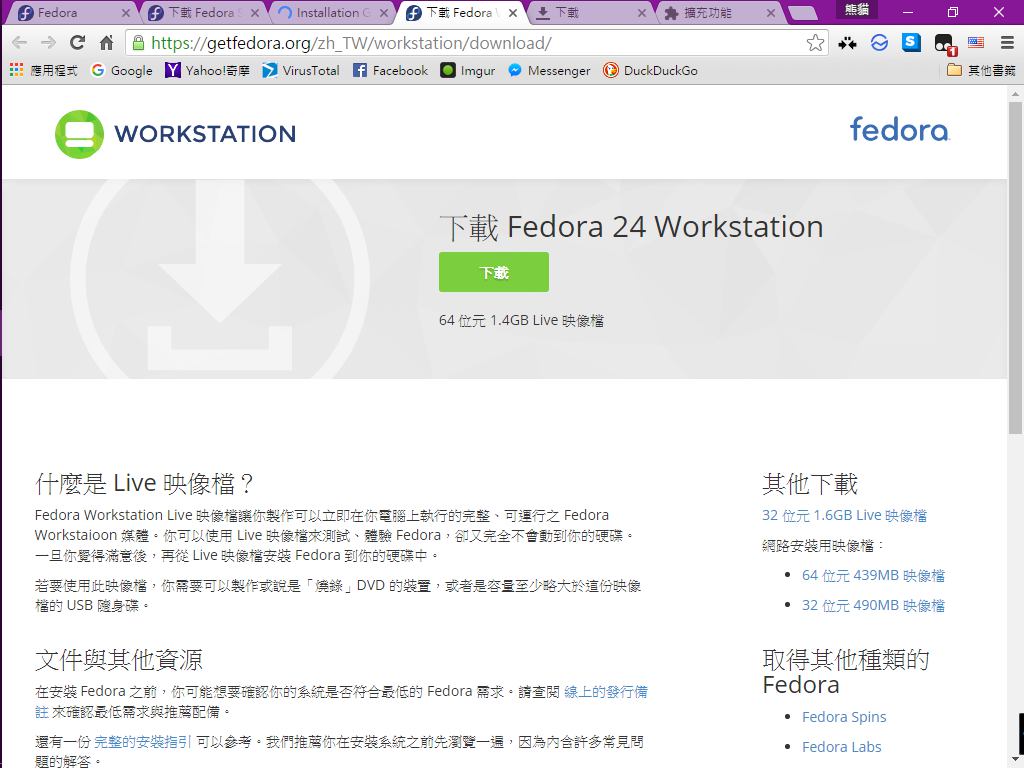
Task: Click the blue S extension icon
Action: coord(911,42)
